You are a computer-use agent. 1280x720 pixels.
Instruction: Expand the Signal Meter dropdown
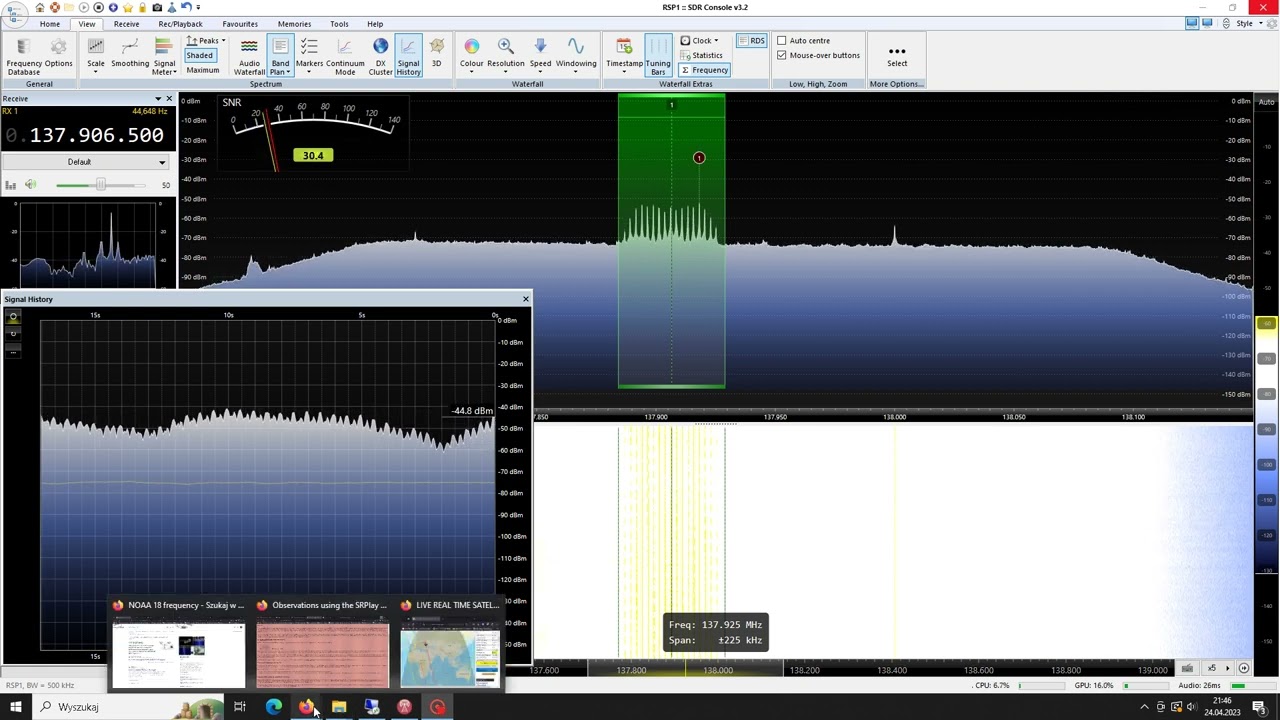pyautogui.click(x=164, y=56)
